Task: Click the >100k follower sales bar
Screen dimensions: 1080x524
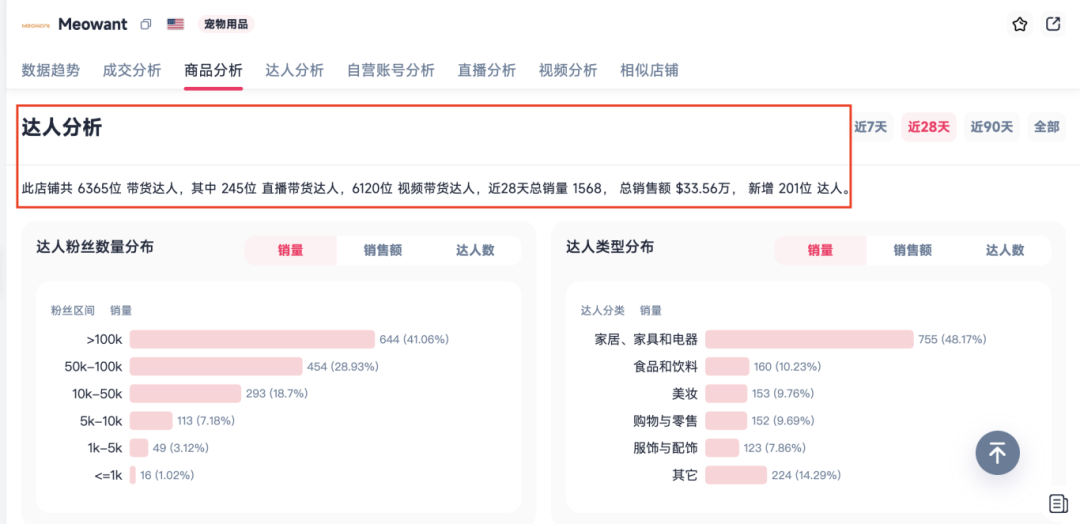Action: click(251, 339)
